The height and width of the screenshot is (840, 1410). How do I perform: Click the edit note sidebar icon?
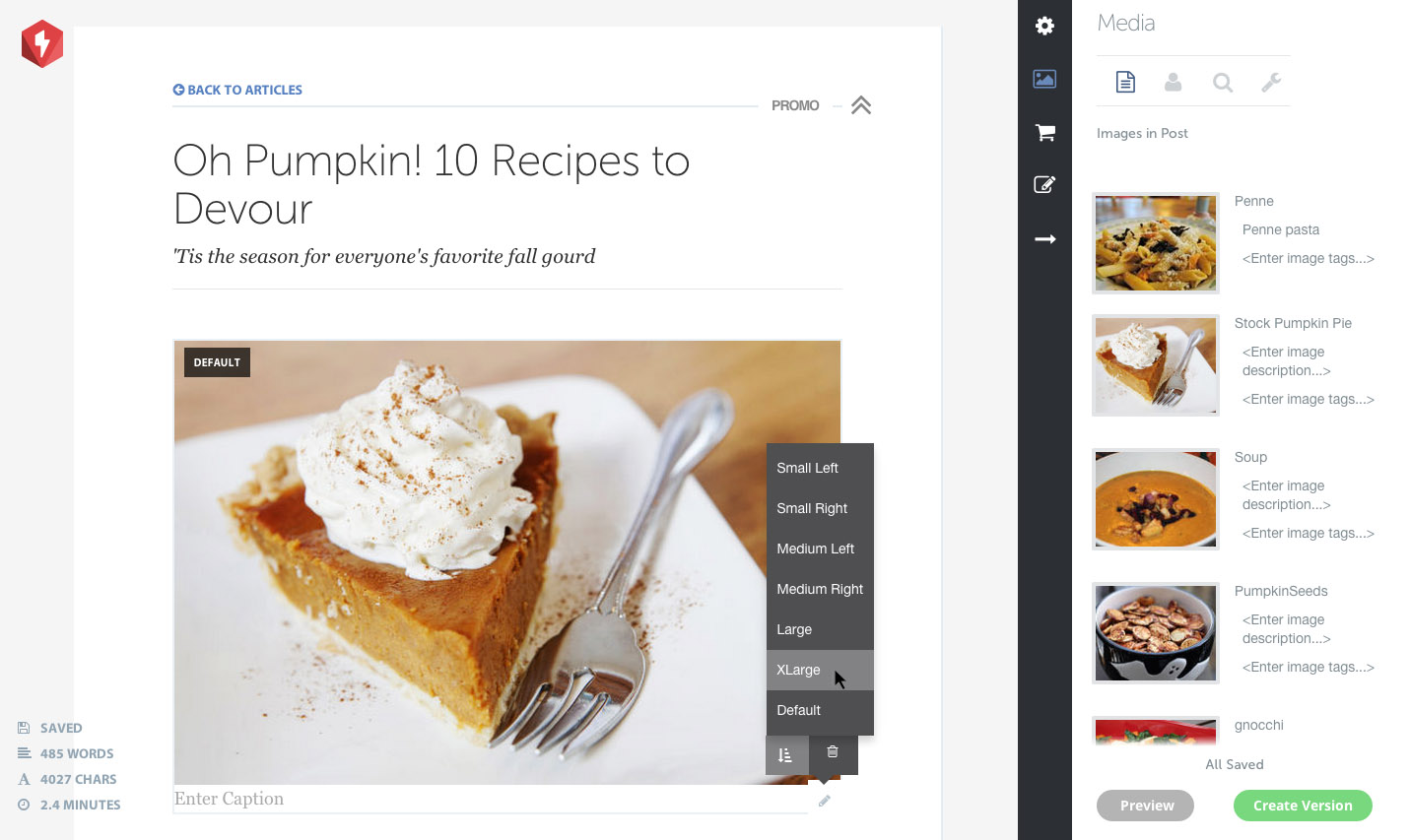(1044, 184)
